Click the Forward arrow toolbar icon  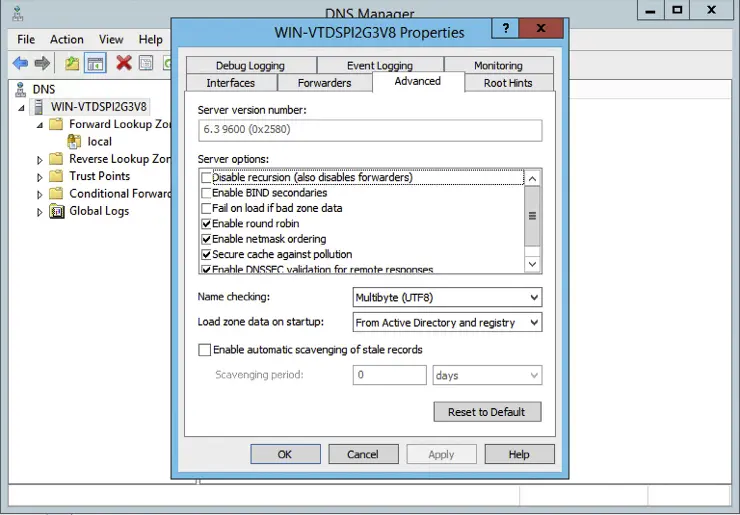coord(42,64)
